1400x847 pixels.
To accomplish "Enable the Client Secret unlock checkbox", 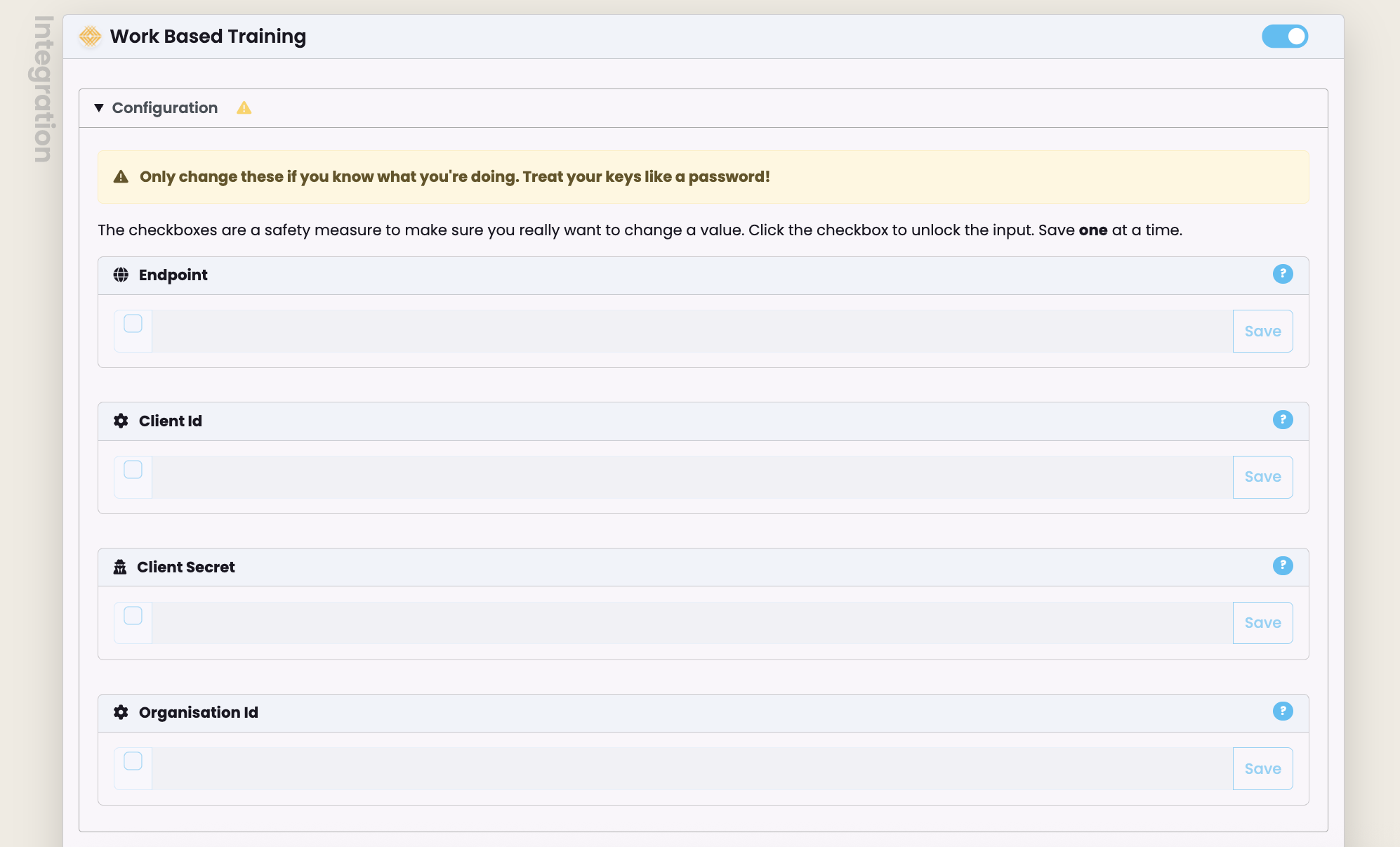I will coord(133,616).
